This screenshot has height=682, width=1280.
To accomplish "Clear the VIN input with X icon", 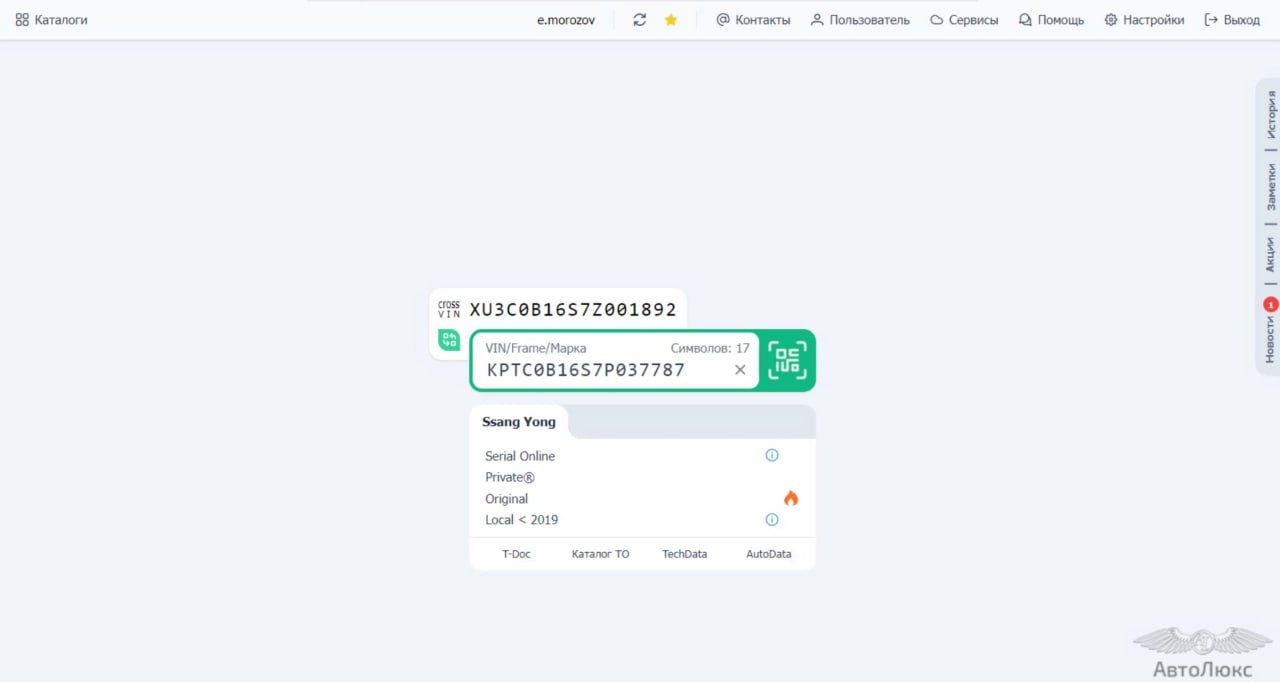I will 740,370.
